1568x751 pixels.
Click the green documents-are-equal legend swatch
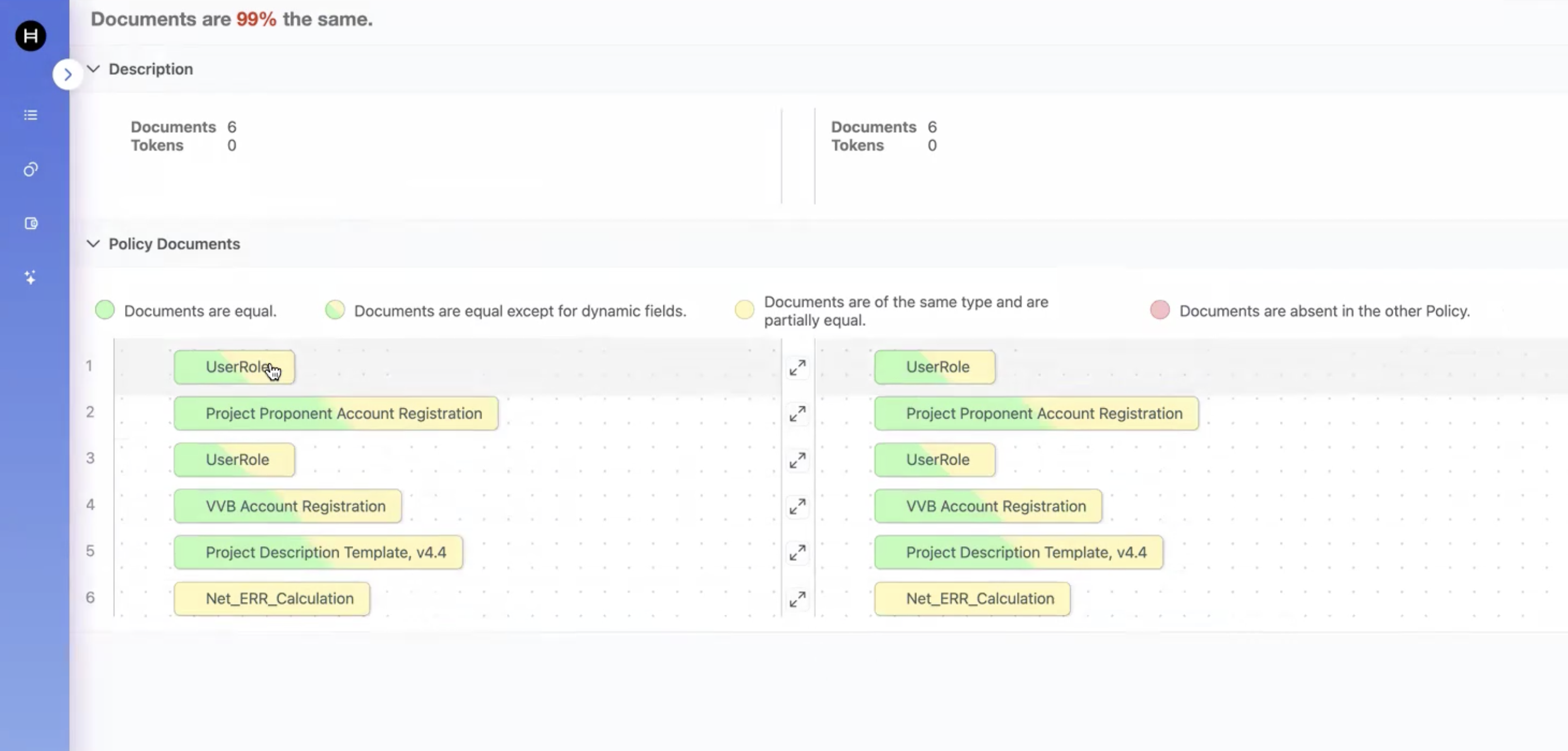pos(105,310)
